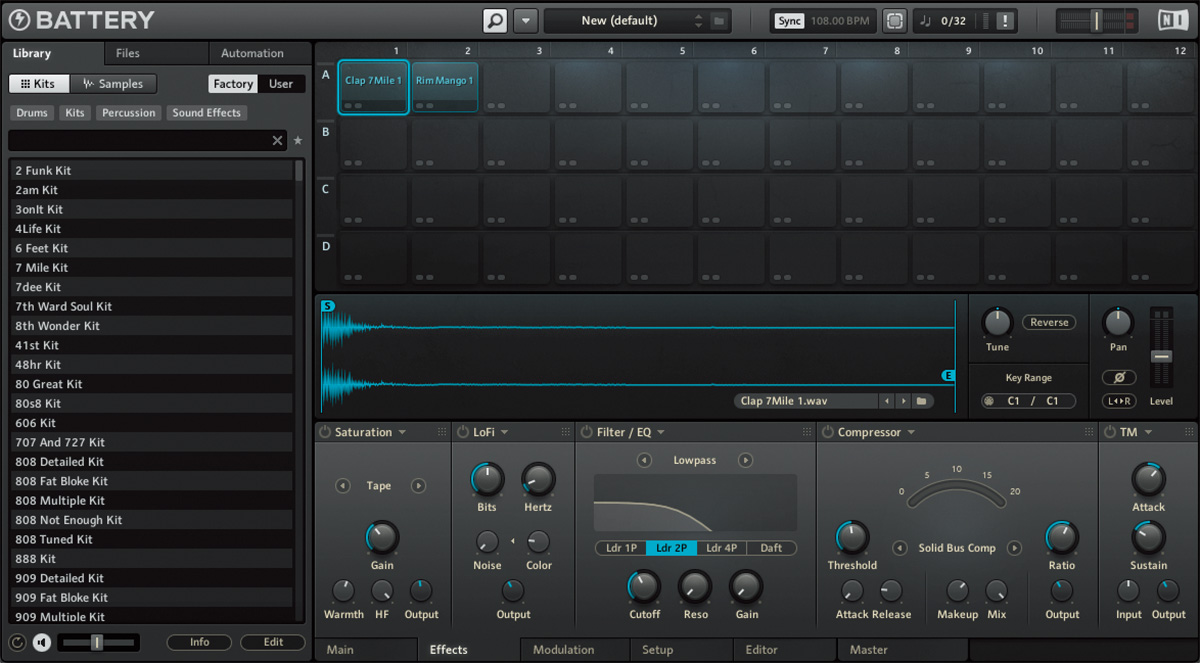Select the next sample arrow for Clap 7Mile 1.wav

click(x=903, y=401)
